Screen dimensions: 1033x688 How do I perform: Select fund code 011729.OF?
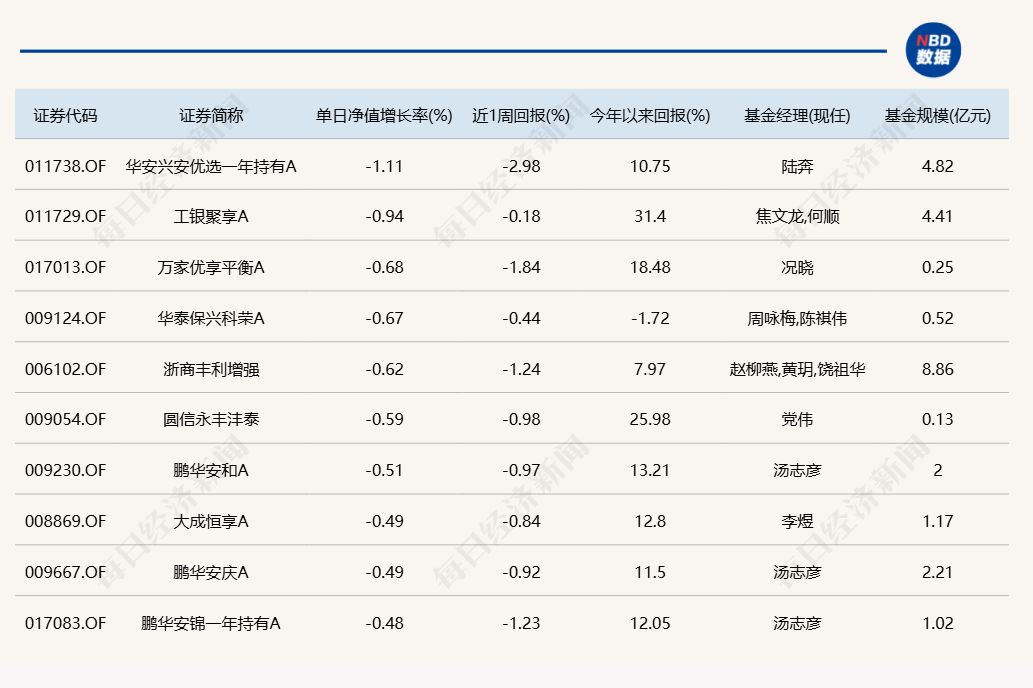65,216
